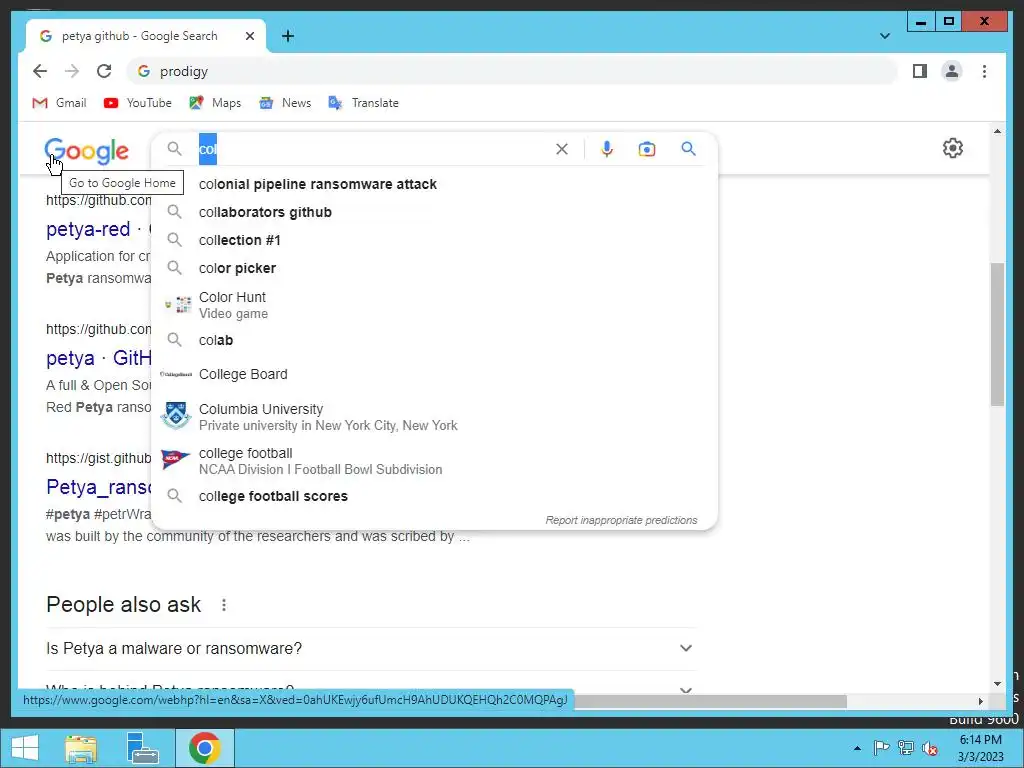Open the petya · GitHub result
Viewport: 1024px width, 768px height.
pyautogui.click(x=98, y=358)
